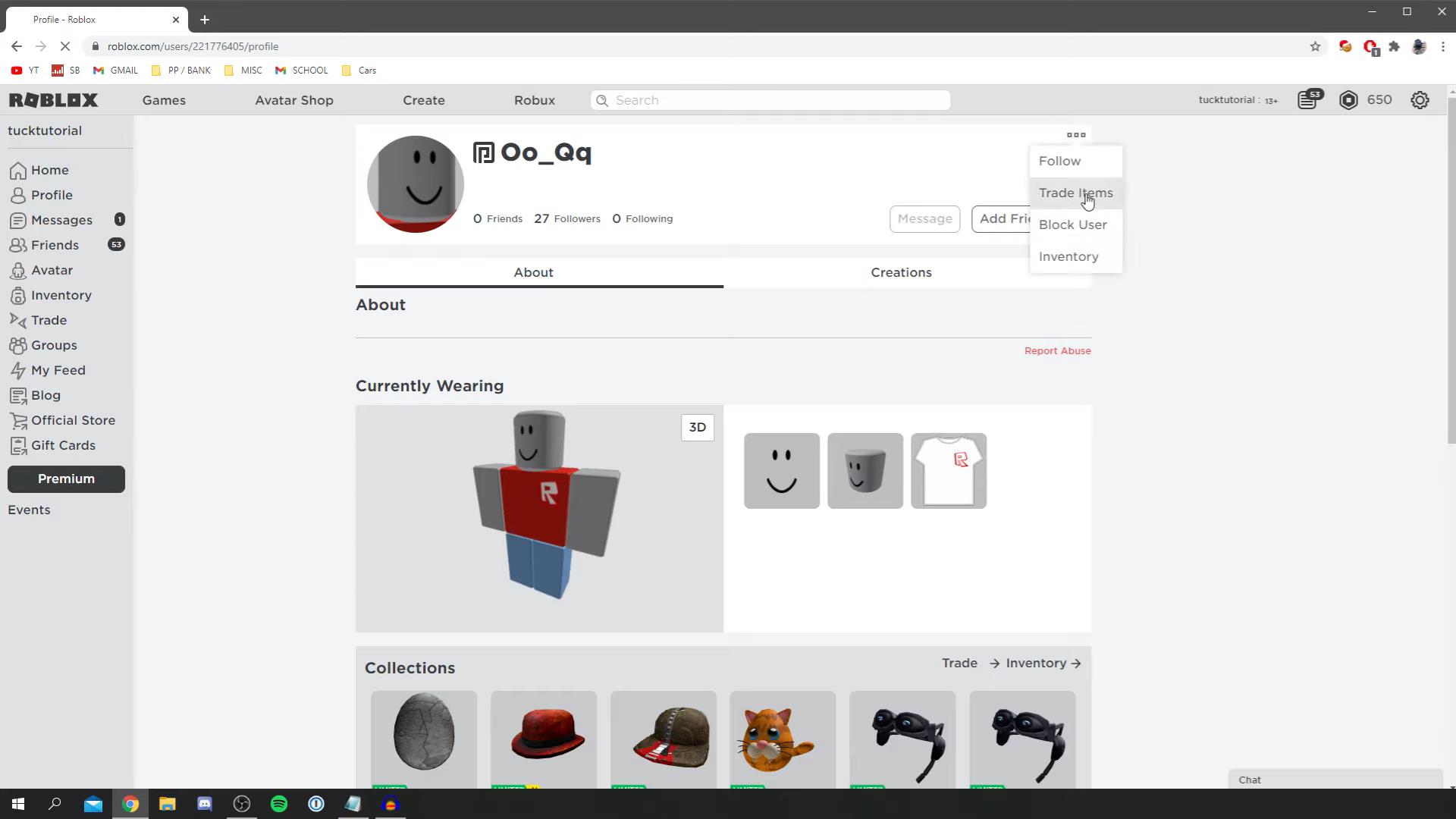Click the Premium button
This screenshot has width=1456, height=819.
click(66, 479)
